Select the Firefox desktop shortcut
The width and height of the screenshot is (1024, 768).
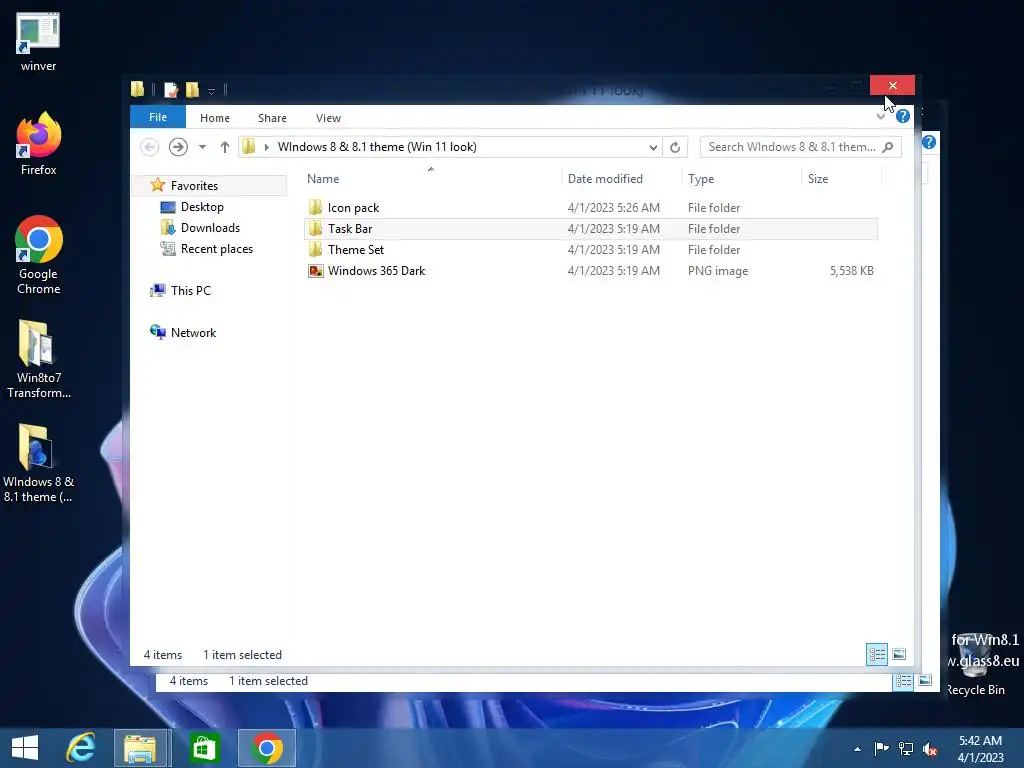(x=39, y=144)
